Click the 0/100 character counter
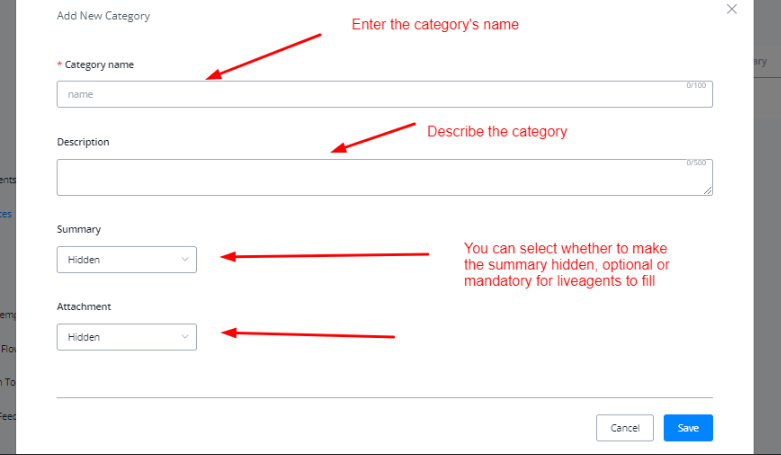Image resolution: width=781 pixels, height=455 pixels. (x=696, y=86)
